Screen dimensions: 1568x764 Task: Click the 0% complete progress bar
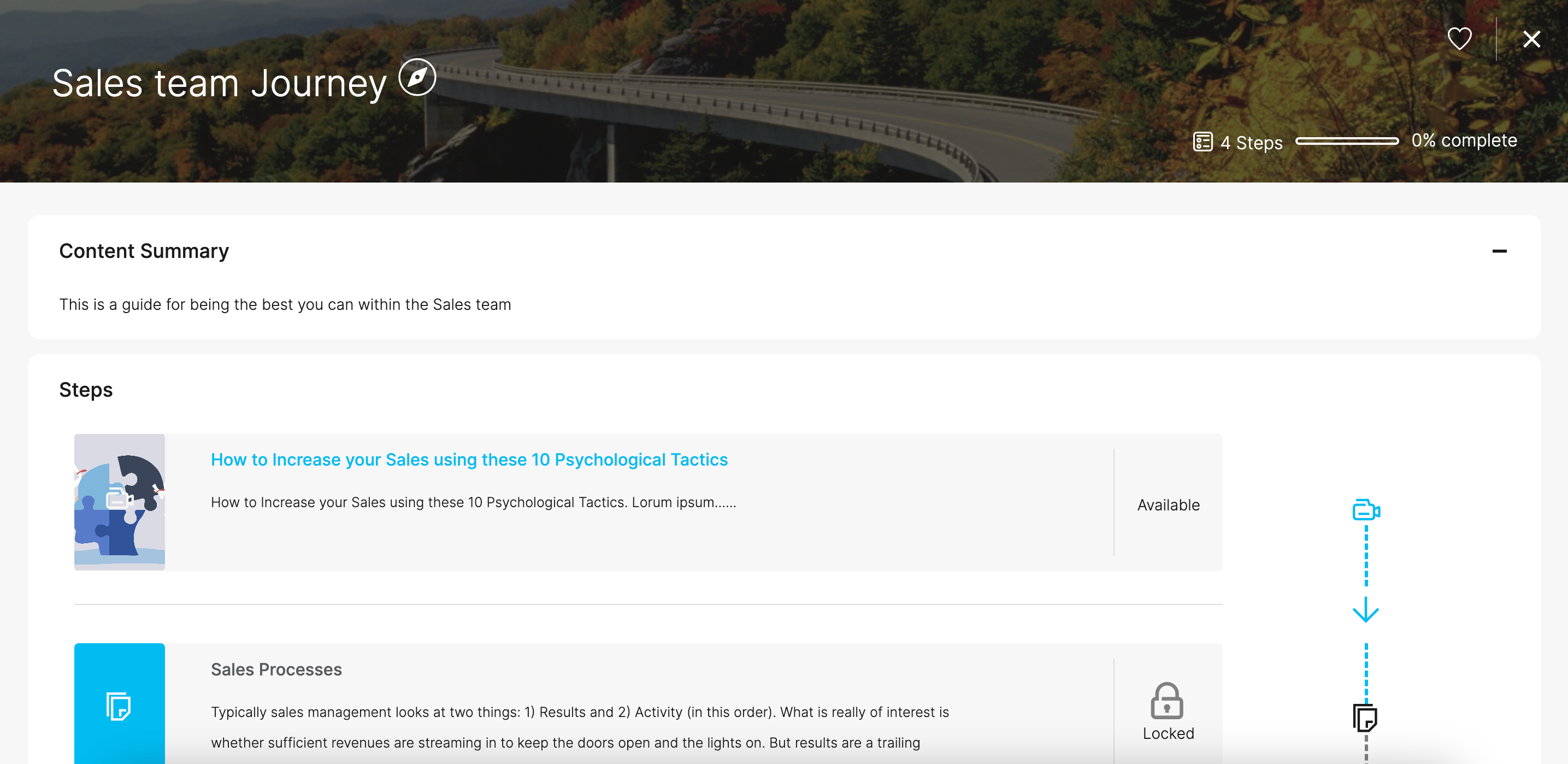[1346, 140]
